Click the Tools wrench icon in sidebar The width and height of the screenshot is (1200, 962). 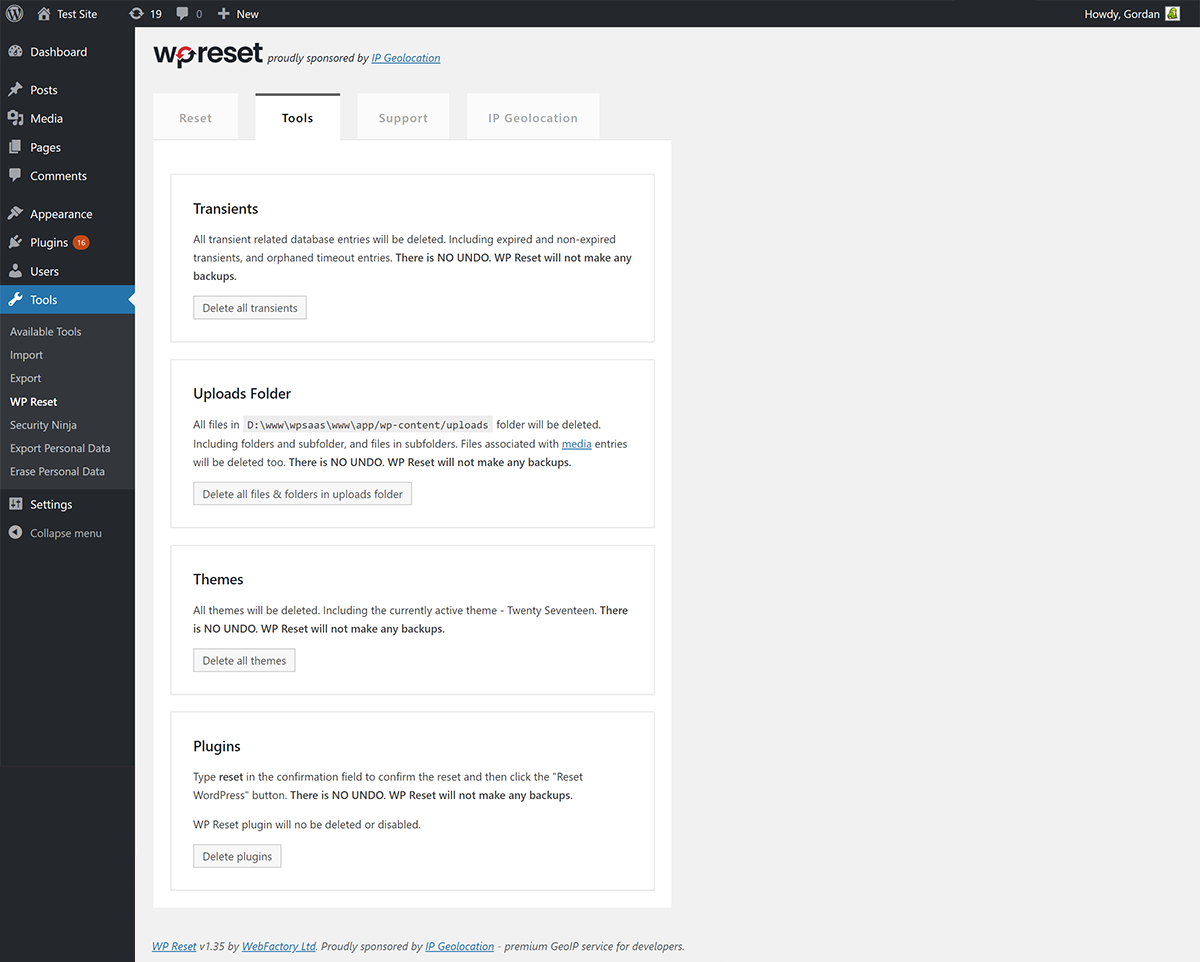(x=15, y=300)
